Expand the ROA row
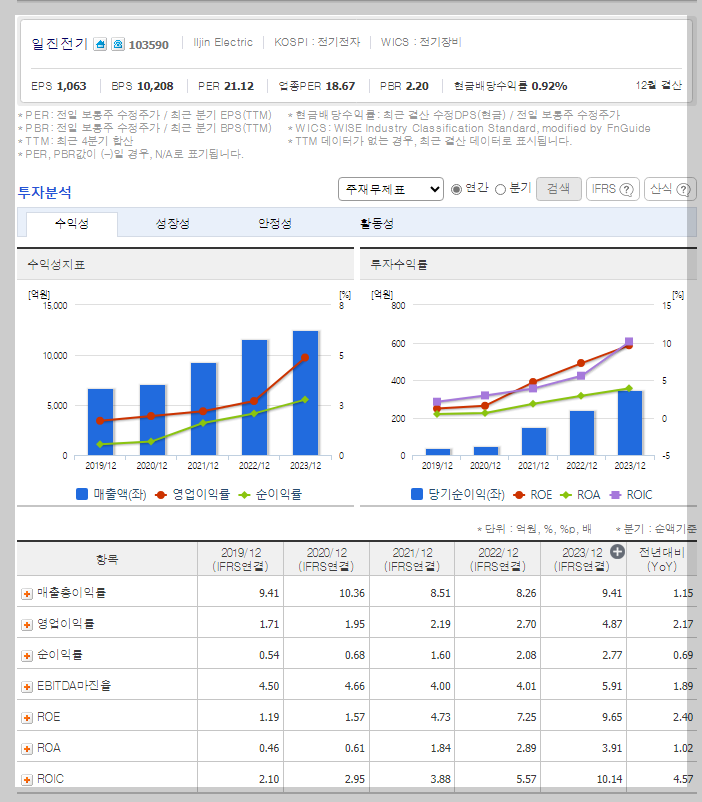 pos(27,749)
